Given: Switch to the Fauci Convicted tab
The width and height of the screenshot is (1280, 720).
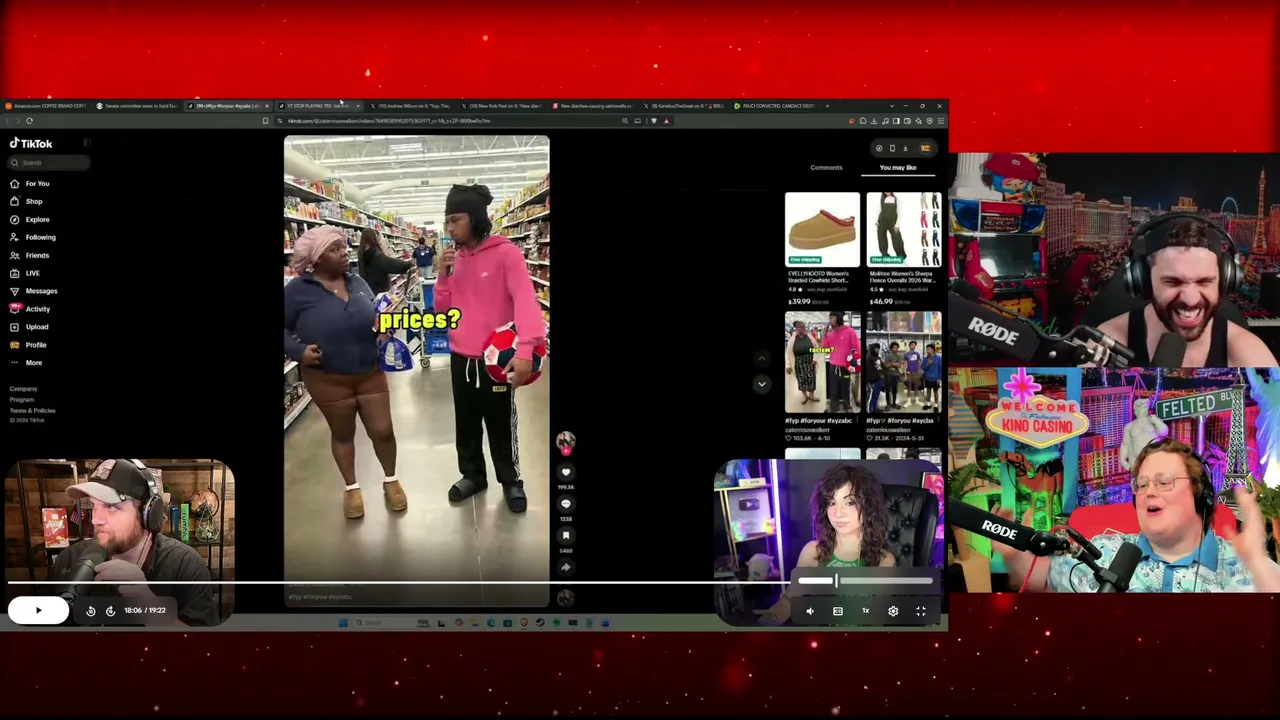Looking at the screenshot, I should coord(777,106).
